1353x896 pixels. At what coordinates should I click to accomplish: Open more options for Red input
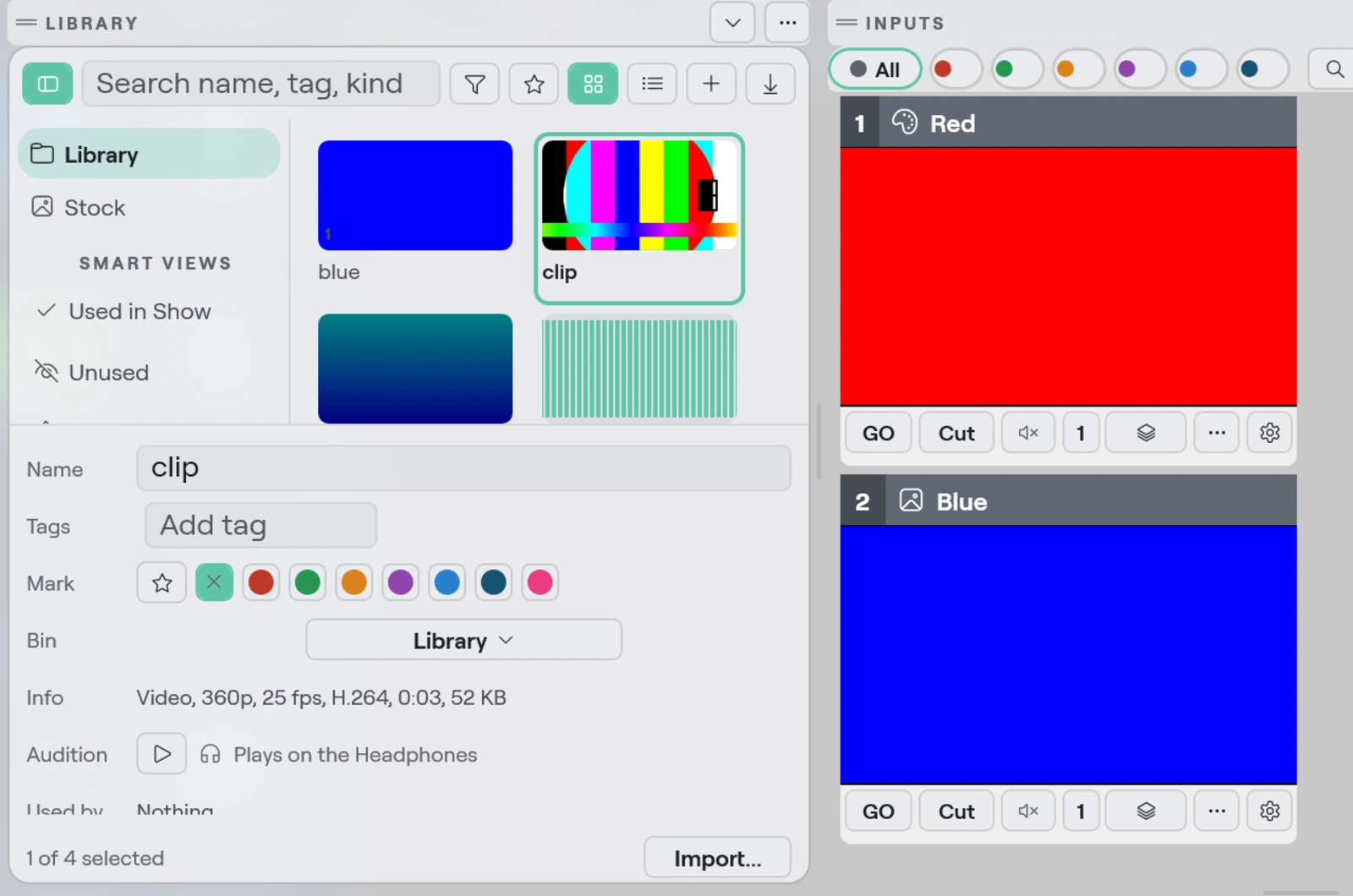[x=1217, y=433]
